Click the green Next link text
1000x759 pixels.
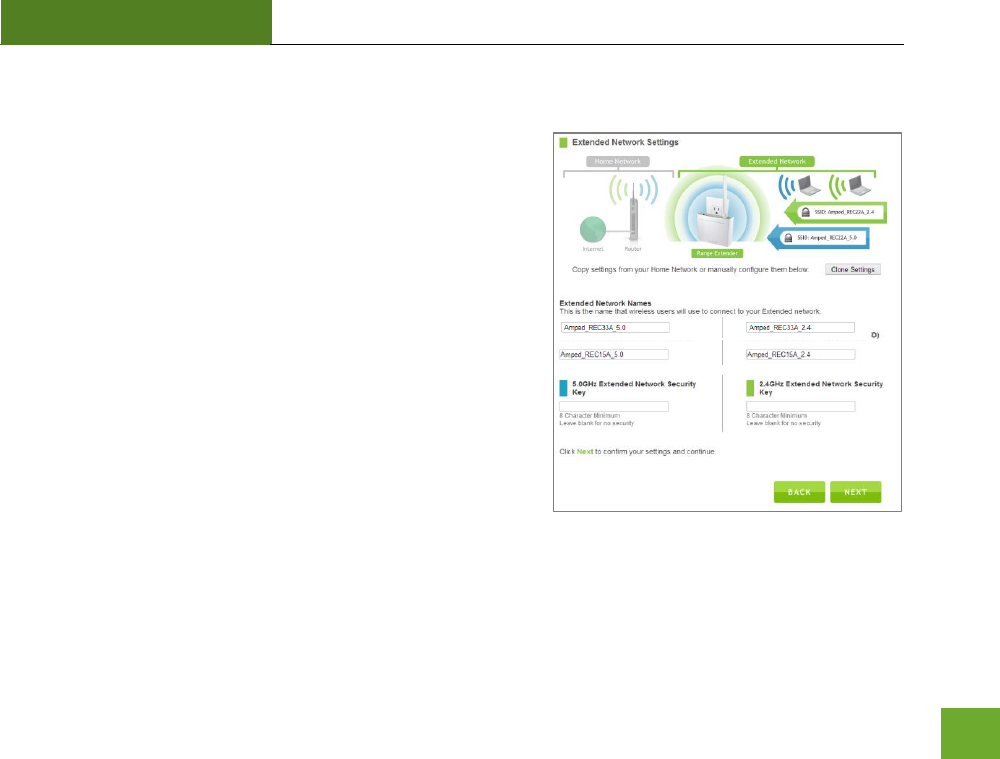[585, 452]
